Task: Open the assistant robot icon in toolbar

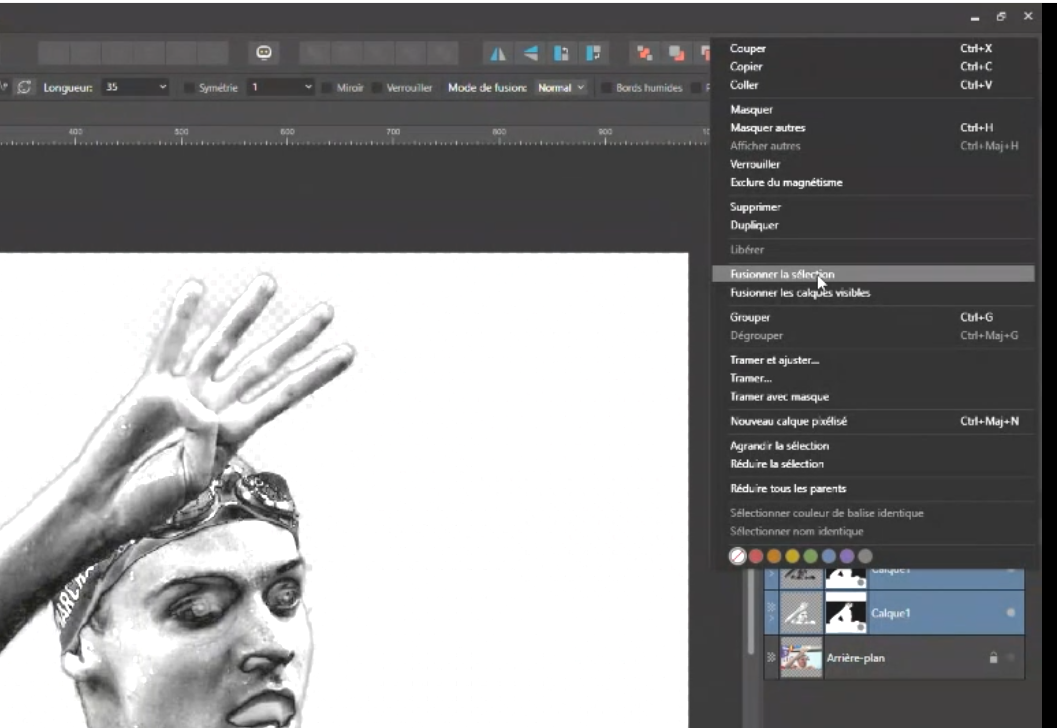Action: [x=264, y=52]
